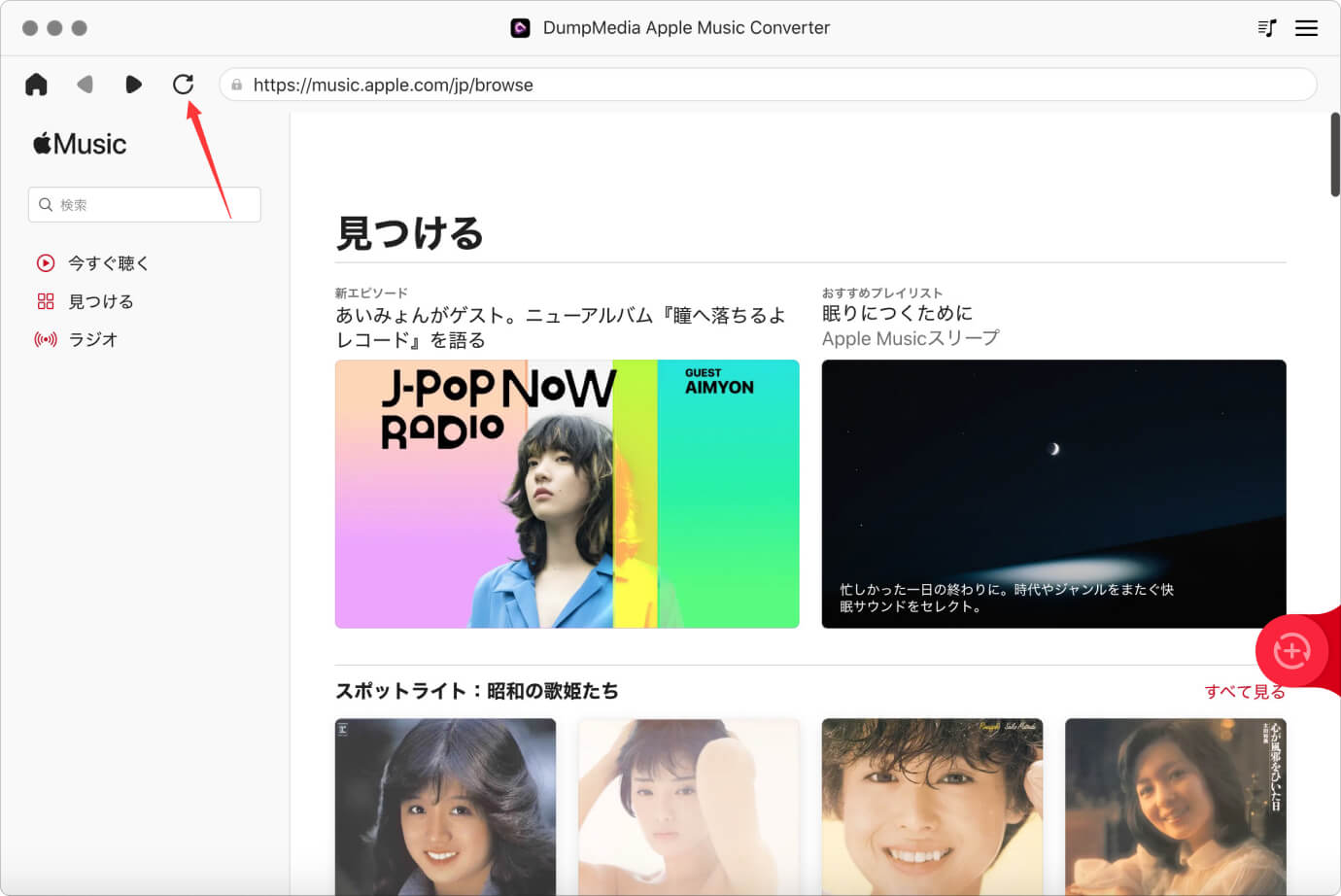Click the Apple Music logo

(80, 144)
